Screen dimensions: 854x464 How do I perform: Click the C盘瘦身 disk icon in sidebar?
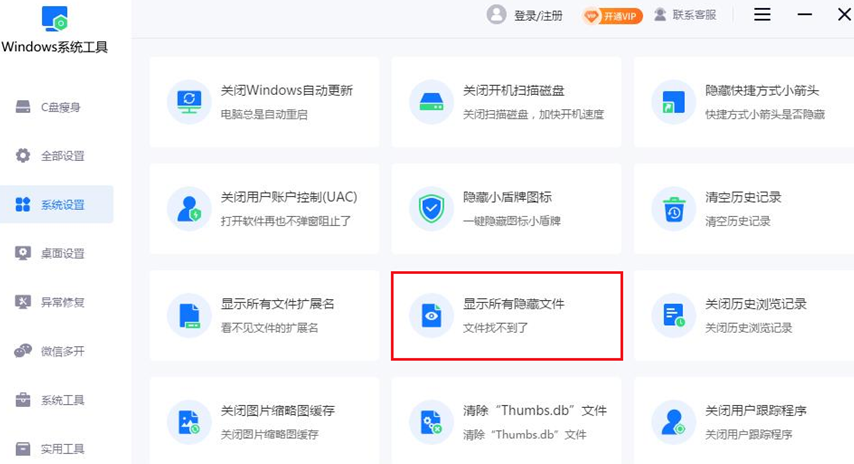pos(23,107)
